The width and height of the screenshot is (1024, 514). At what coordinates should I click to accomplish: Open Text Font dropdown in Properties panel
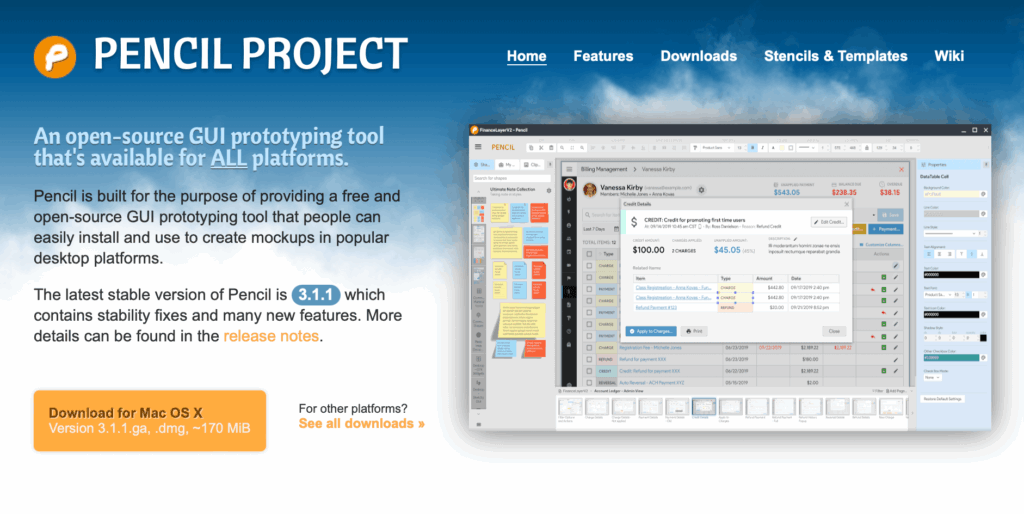938,295
